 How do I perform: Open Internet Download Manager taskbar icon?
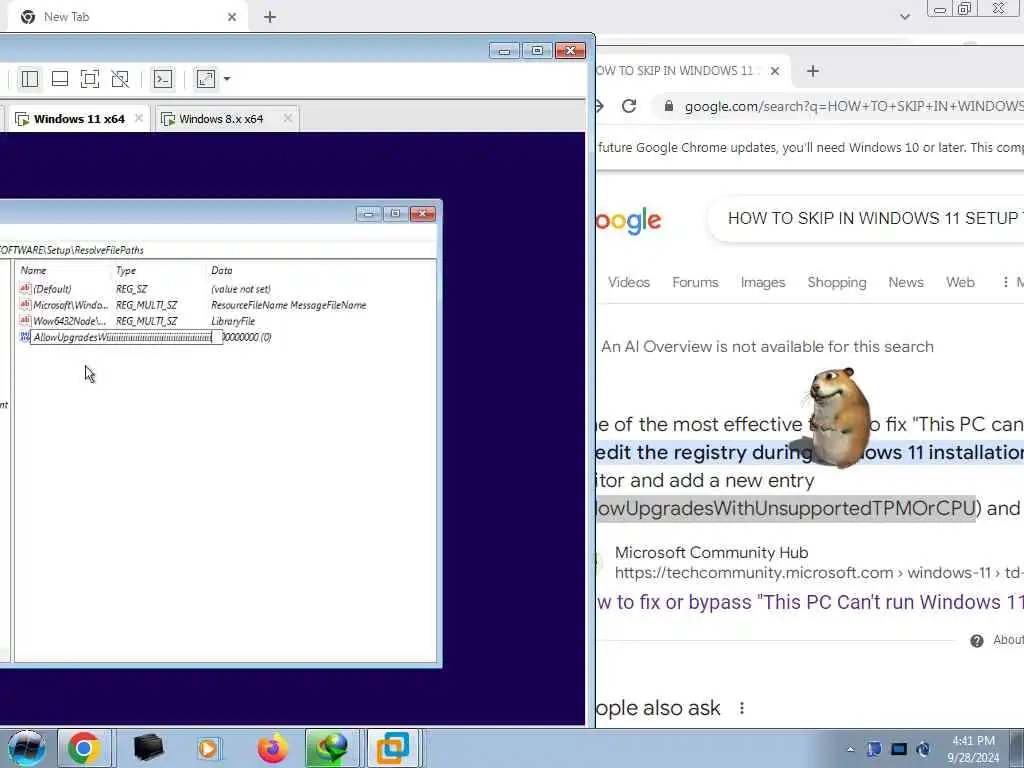click(332, 748)
